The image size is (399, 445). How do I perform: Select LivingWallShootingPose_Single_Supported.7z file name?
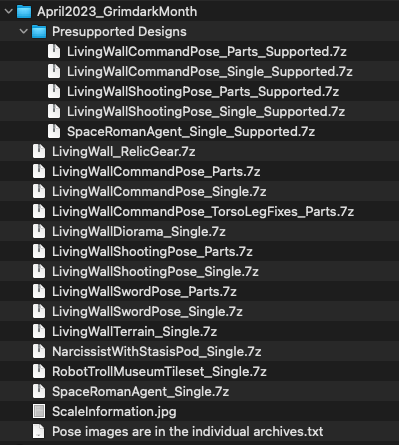pyautogui.click(x=206, y=112)
